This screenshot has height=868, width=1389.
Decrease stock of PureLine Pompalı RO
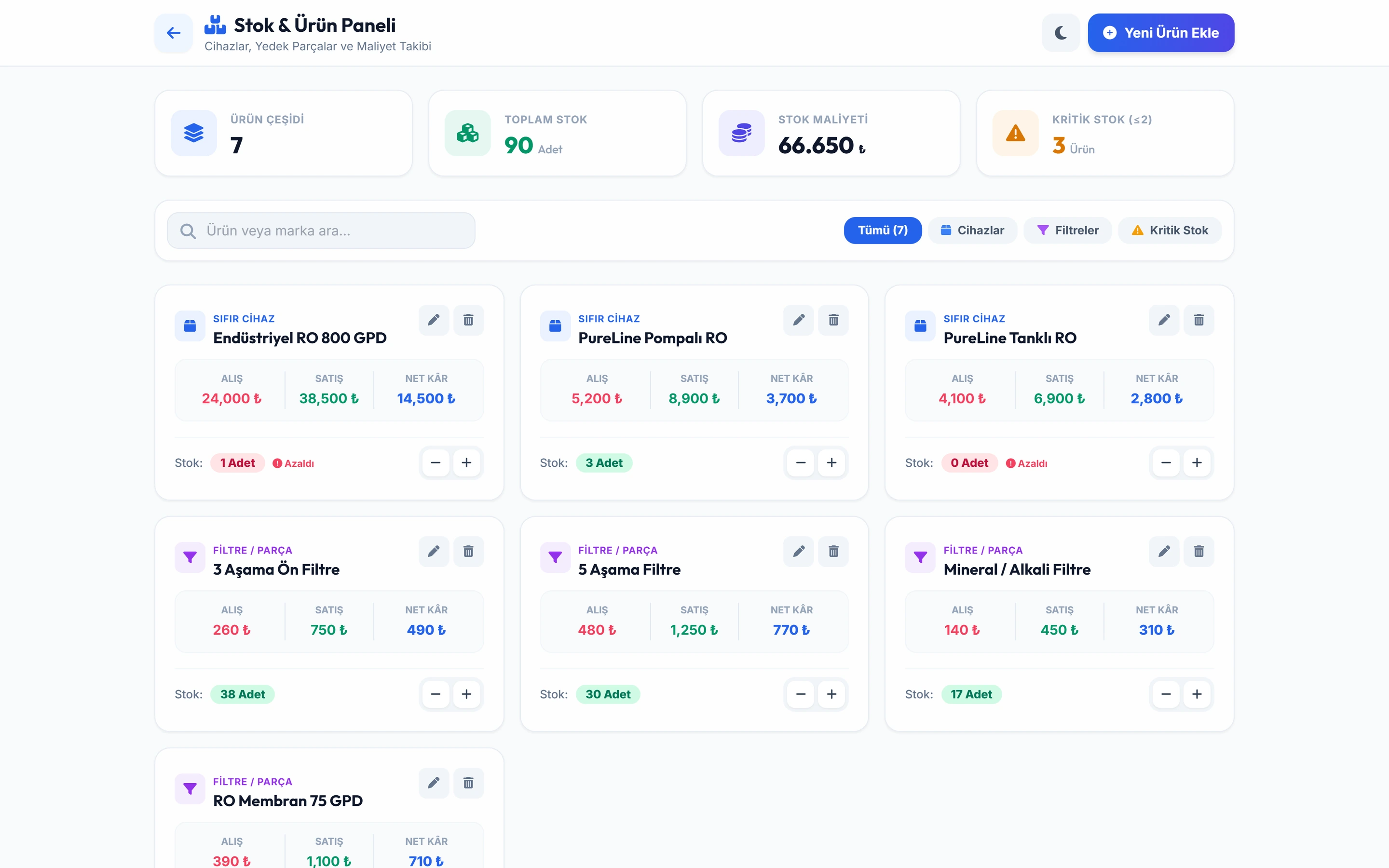click(801, 463)
